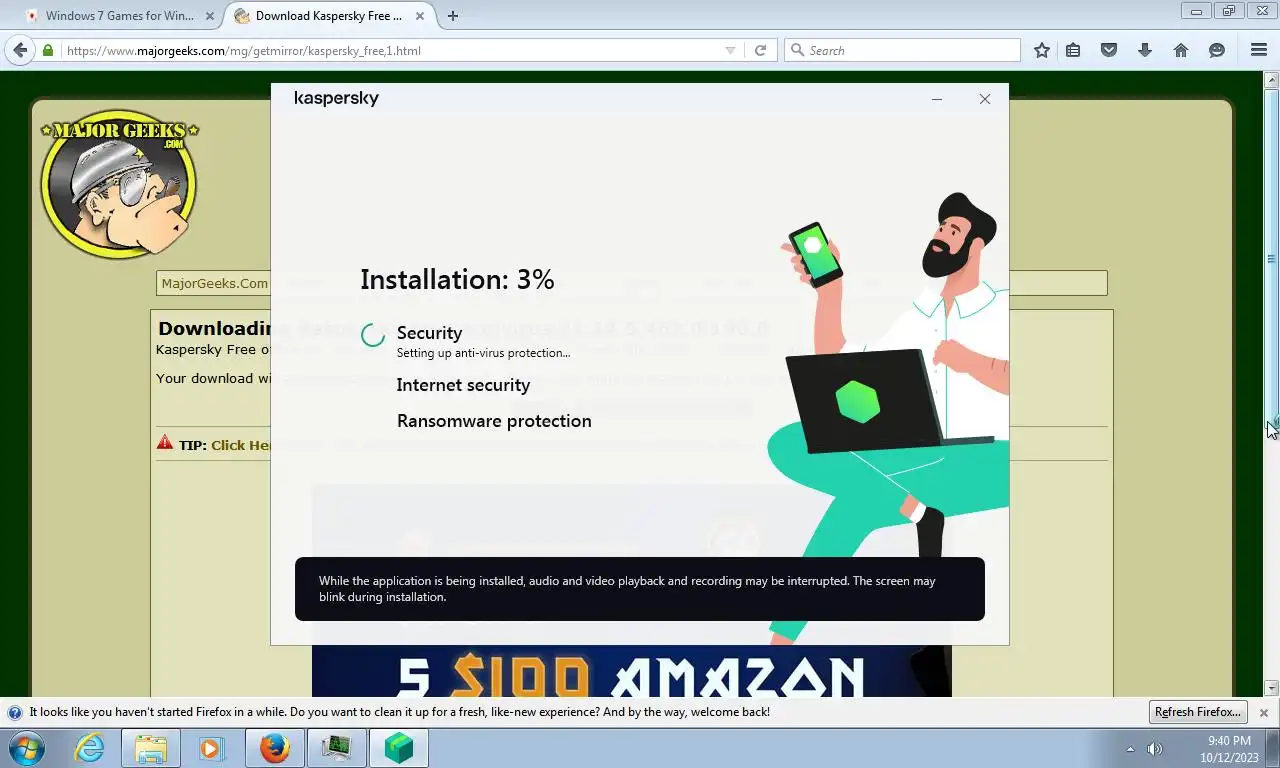Minimize the Kaspersky installer window
Viewport: 1280px width, 768px height.
937,99
